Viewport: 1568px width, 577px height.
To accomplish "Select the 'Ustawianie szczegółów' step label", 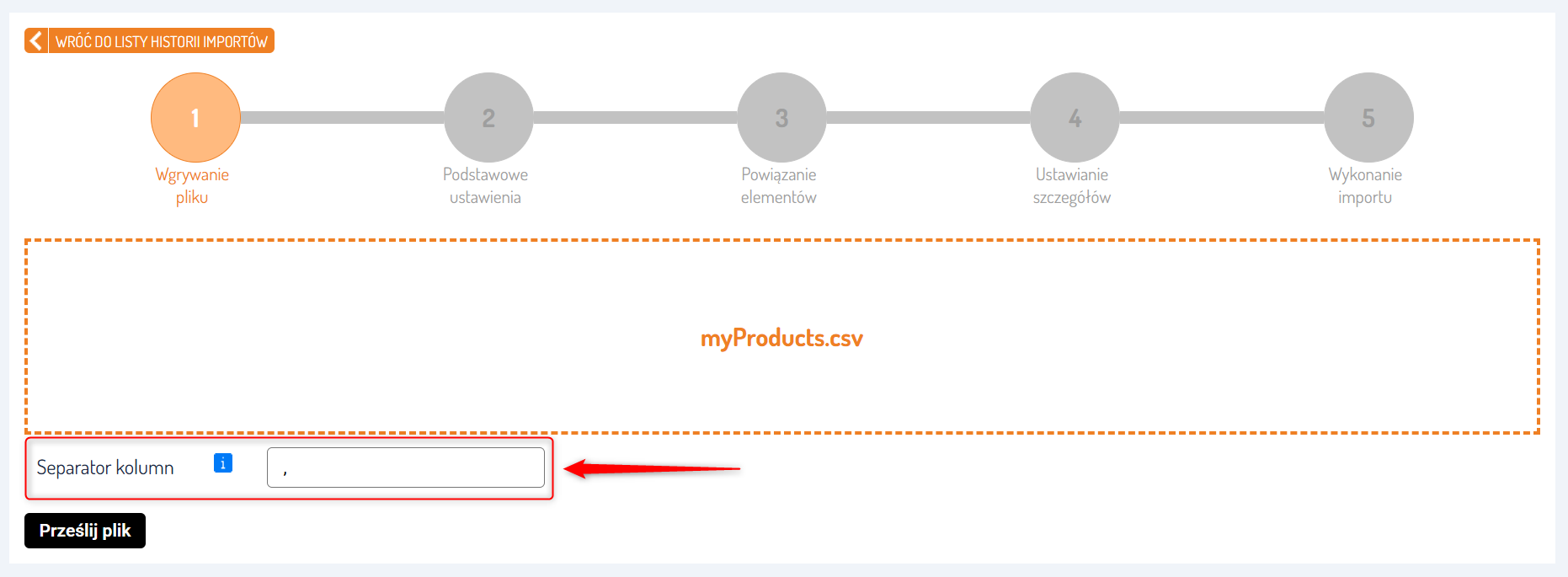I will [1072, 186].
